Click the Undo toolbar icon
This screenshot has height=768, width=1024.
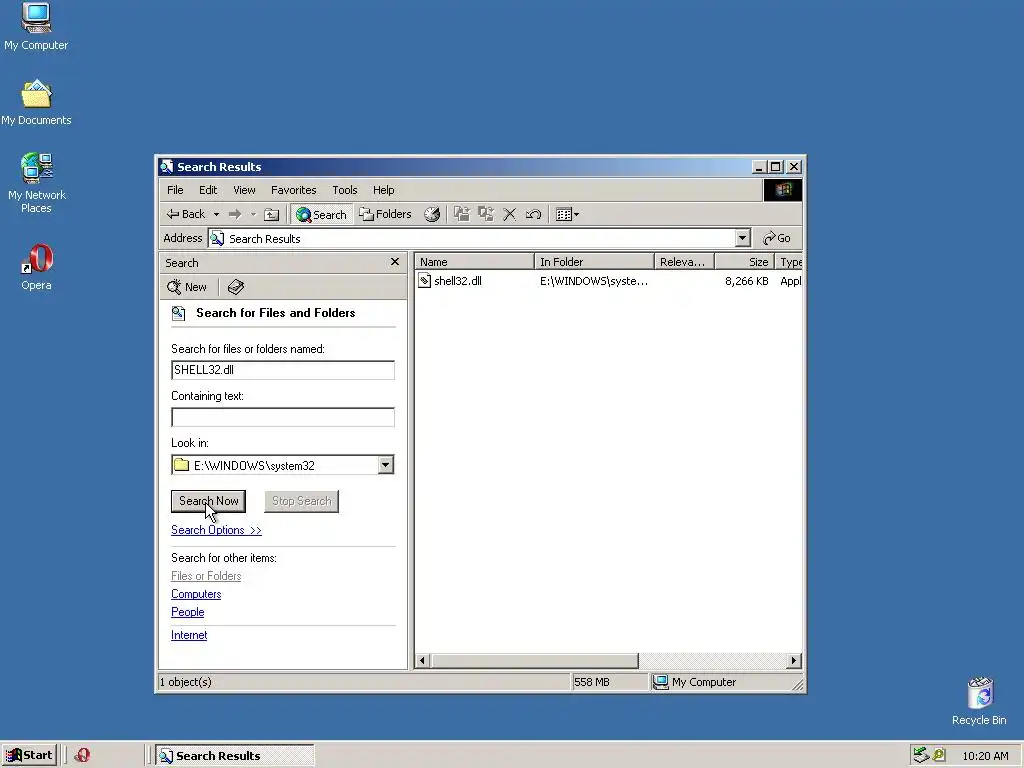click(x=533, y=214)
